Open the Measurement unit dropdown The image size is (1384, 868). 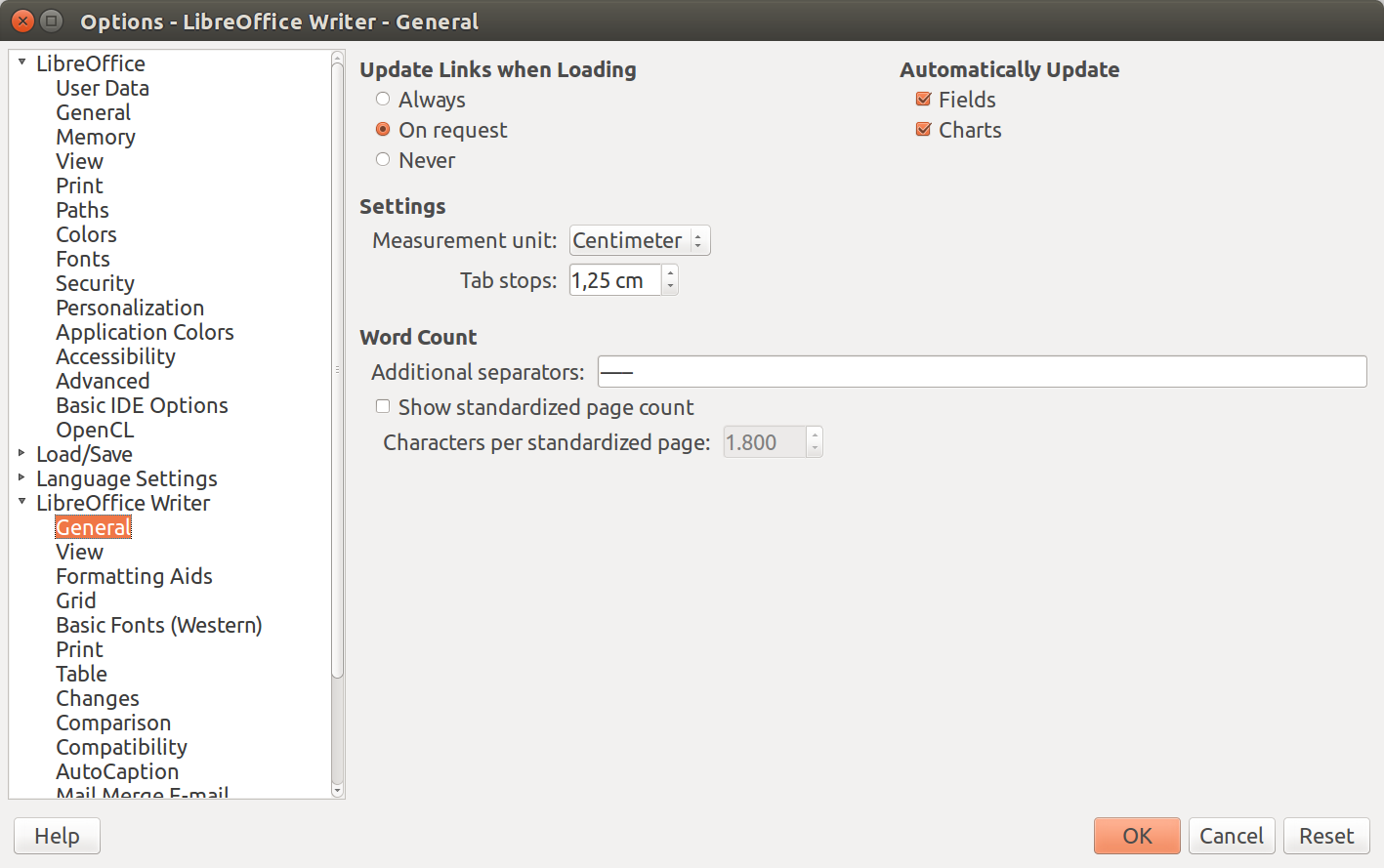(x=698, y=240)
